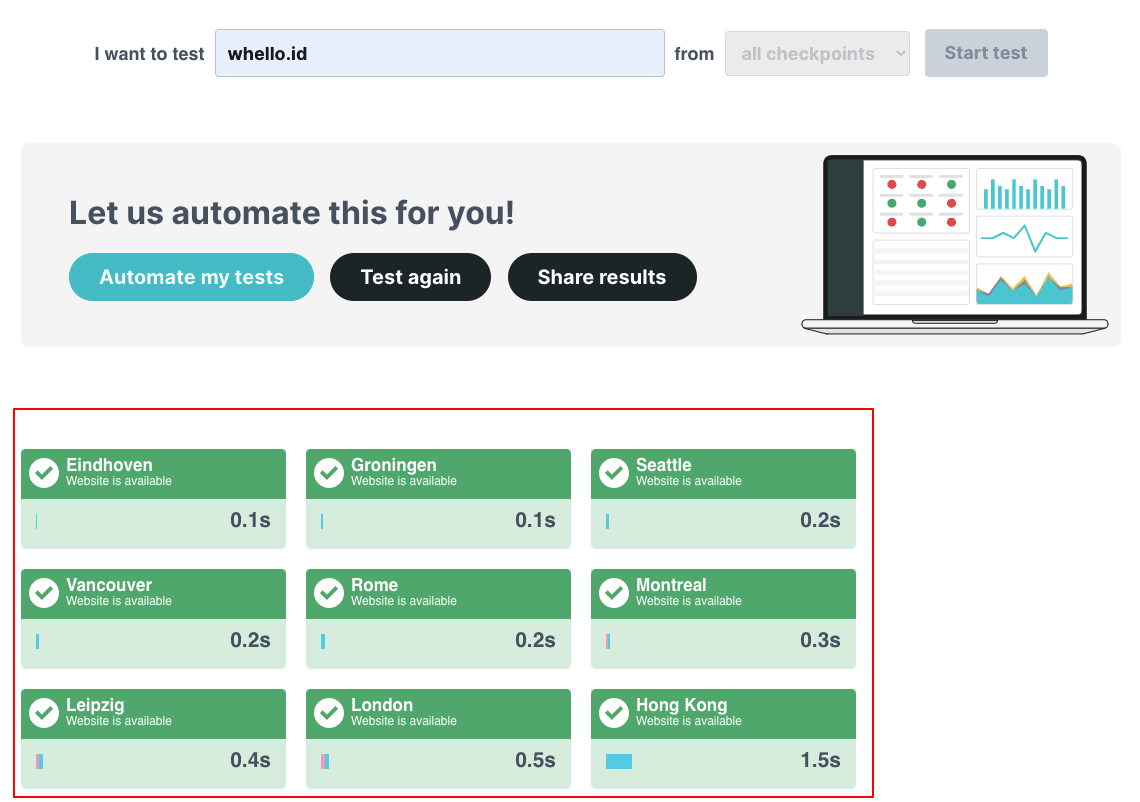Focus the whello.id URL input field
Image resolution: width=1140 pixels, height=802 pixels.
coord(439,54)
